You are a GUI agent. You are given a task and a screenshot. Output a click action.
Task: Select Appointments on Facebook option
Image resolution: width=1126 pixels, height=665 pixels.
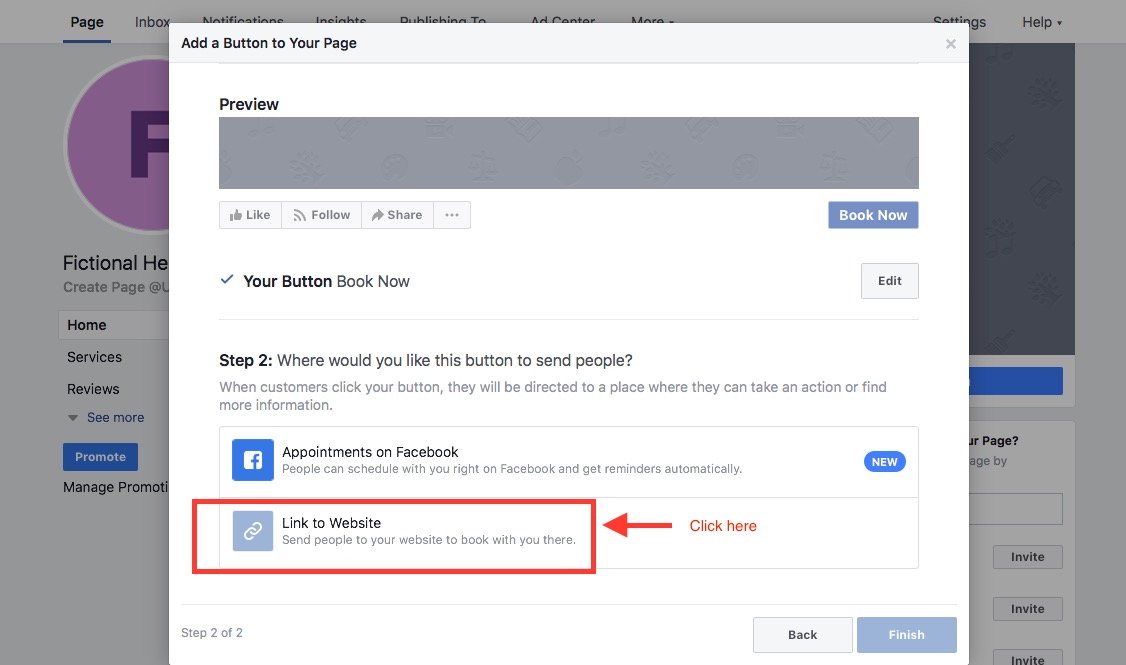(569, 462)
